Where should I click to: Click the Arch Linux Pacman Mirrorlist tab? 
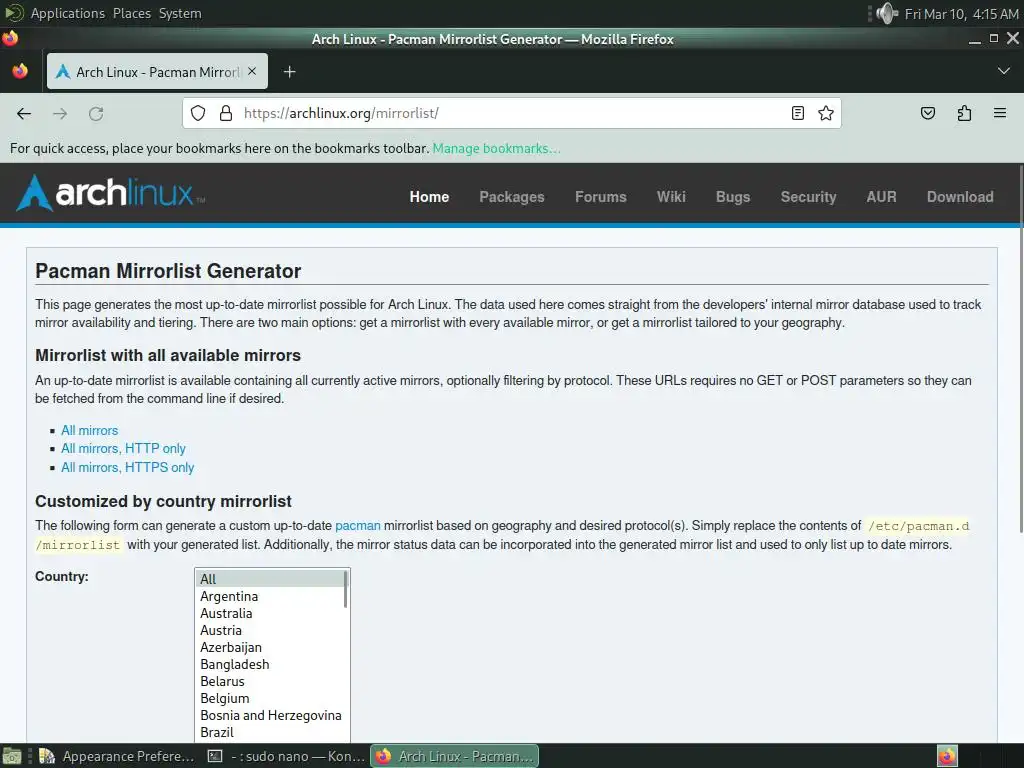click(x=157, y=71)
